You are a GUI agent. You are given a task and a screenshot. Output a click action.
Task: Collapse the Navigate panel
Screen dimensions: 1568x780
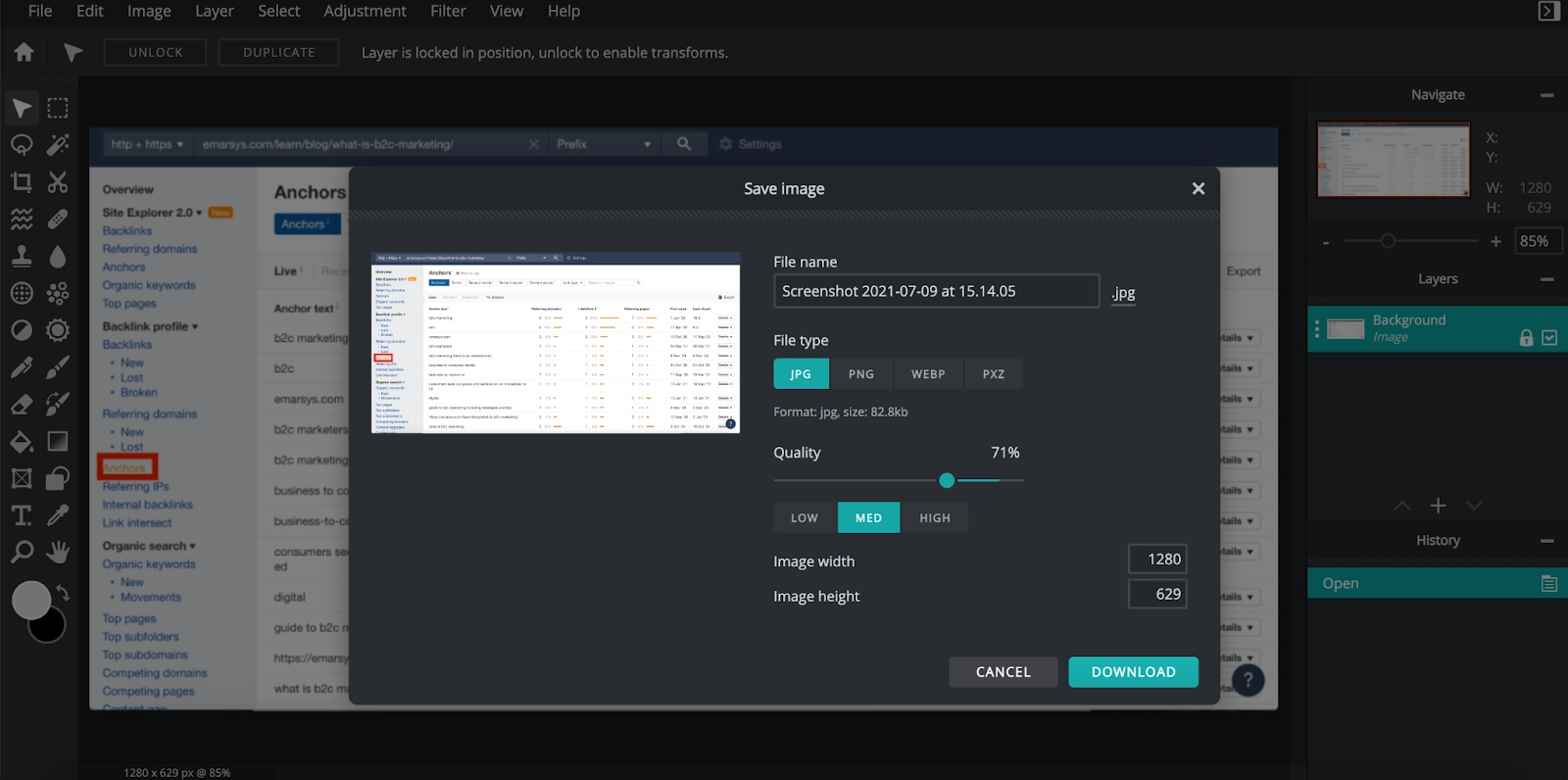click(x=1546, y=95)
